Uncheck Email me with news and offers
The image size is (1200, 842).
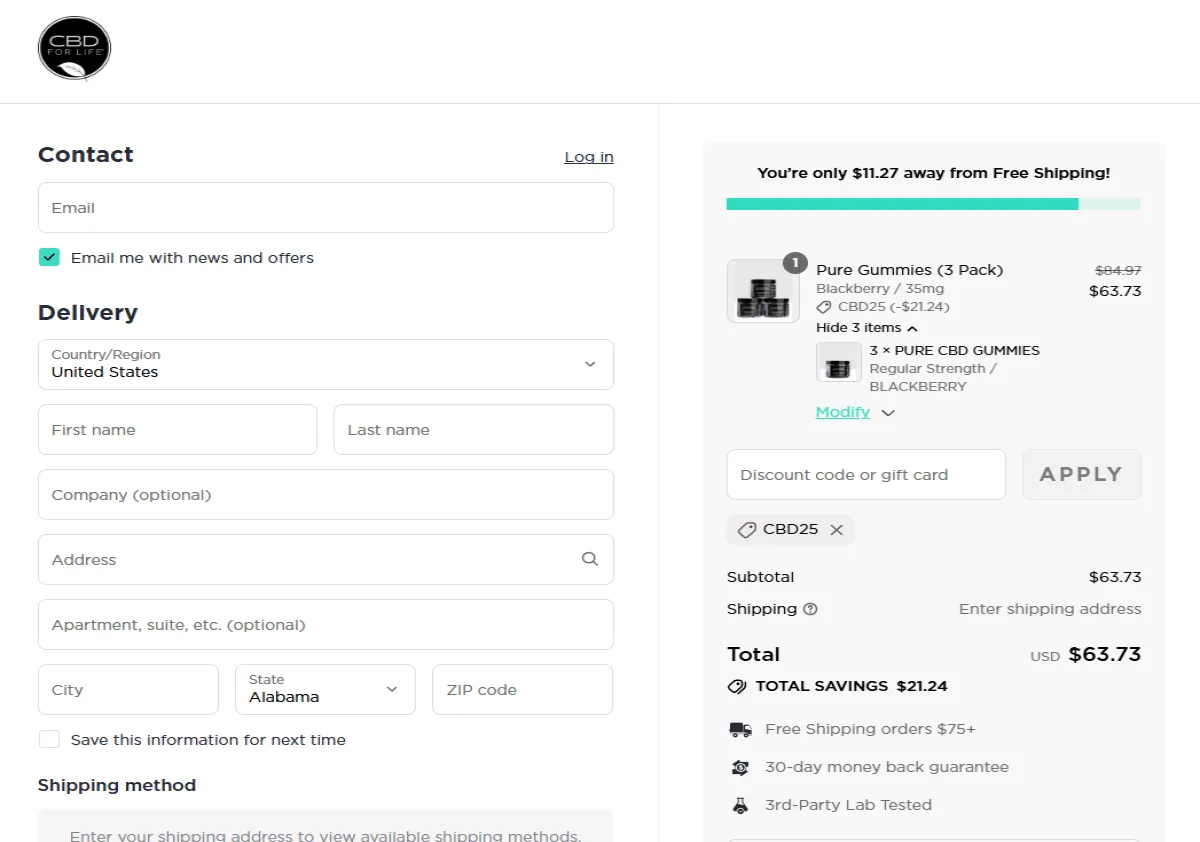pyautogui.click(x=49, y=257)
